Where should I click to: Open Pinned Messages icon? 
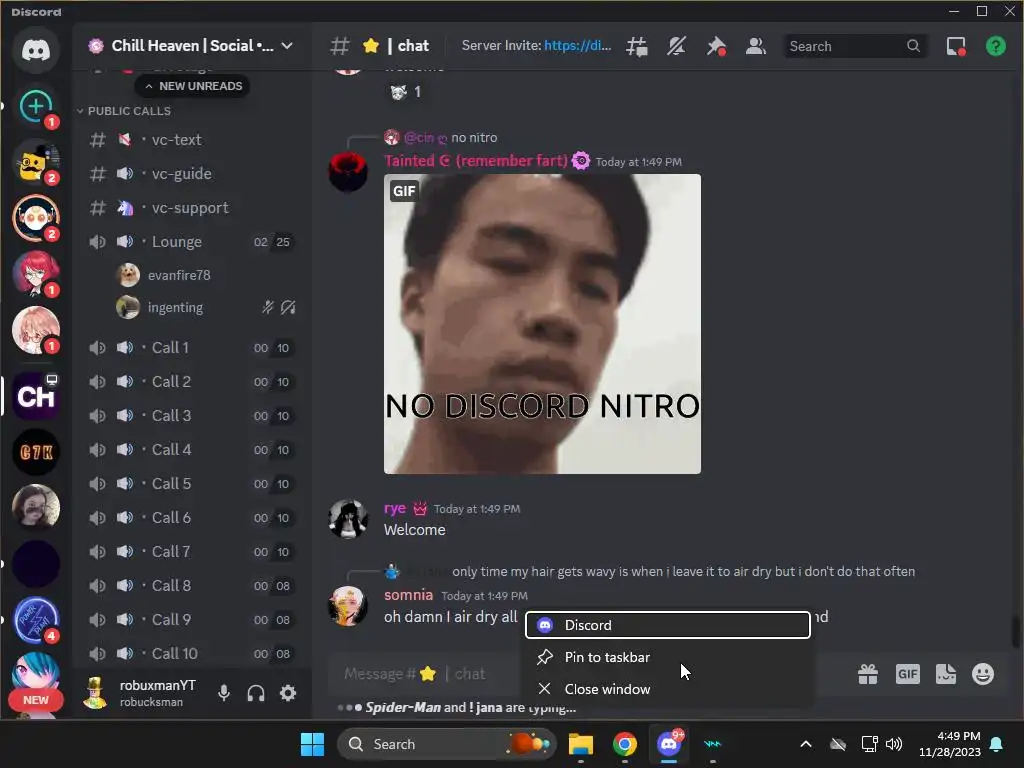[716, 46]
